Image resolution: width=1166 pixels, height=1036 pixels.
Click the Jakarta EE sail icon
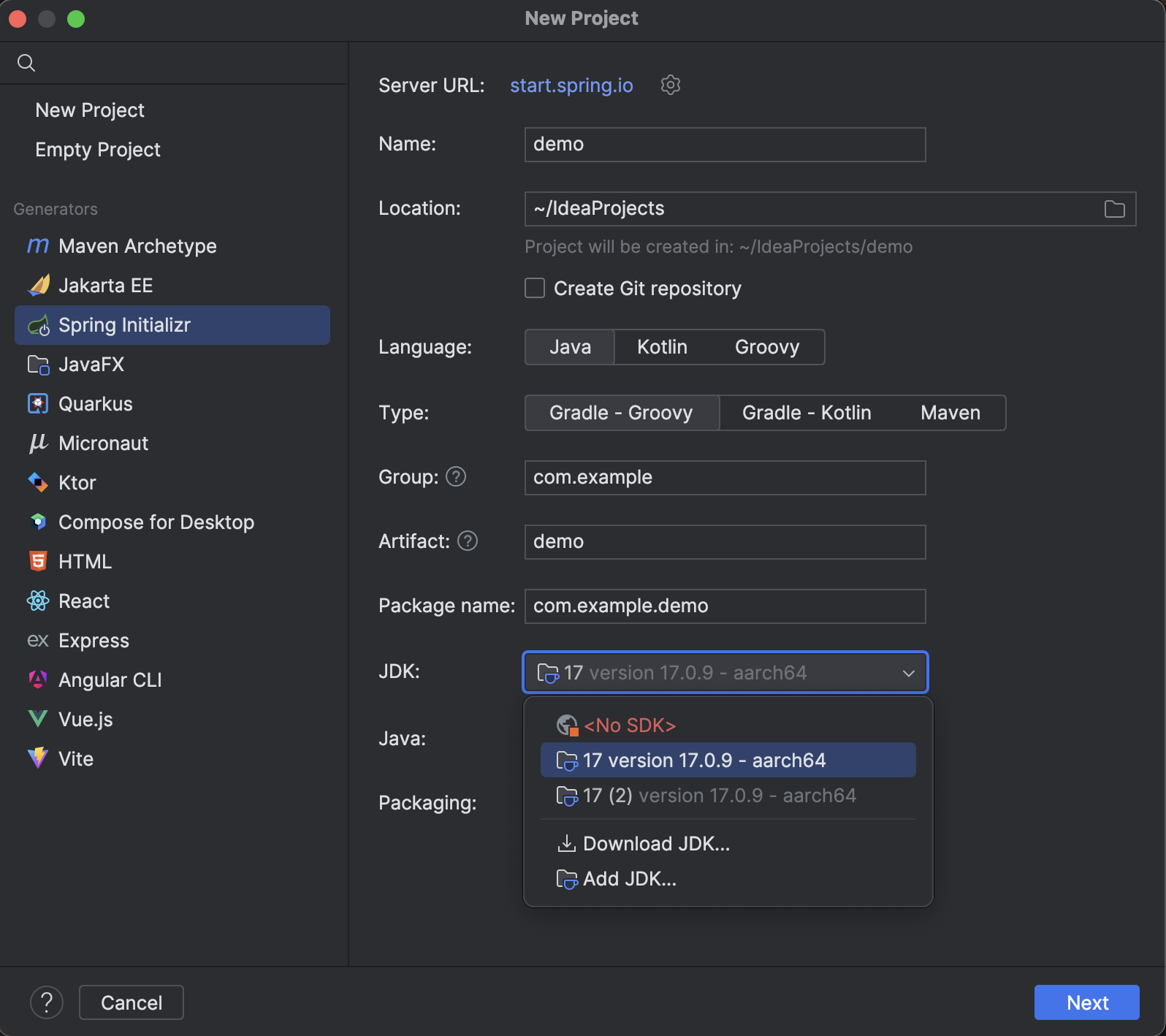click(39, 286)
